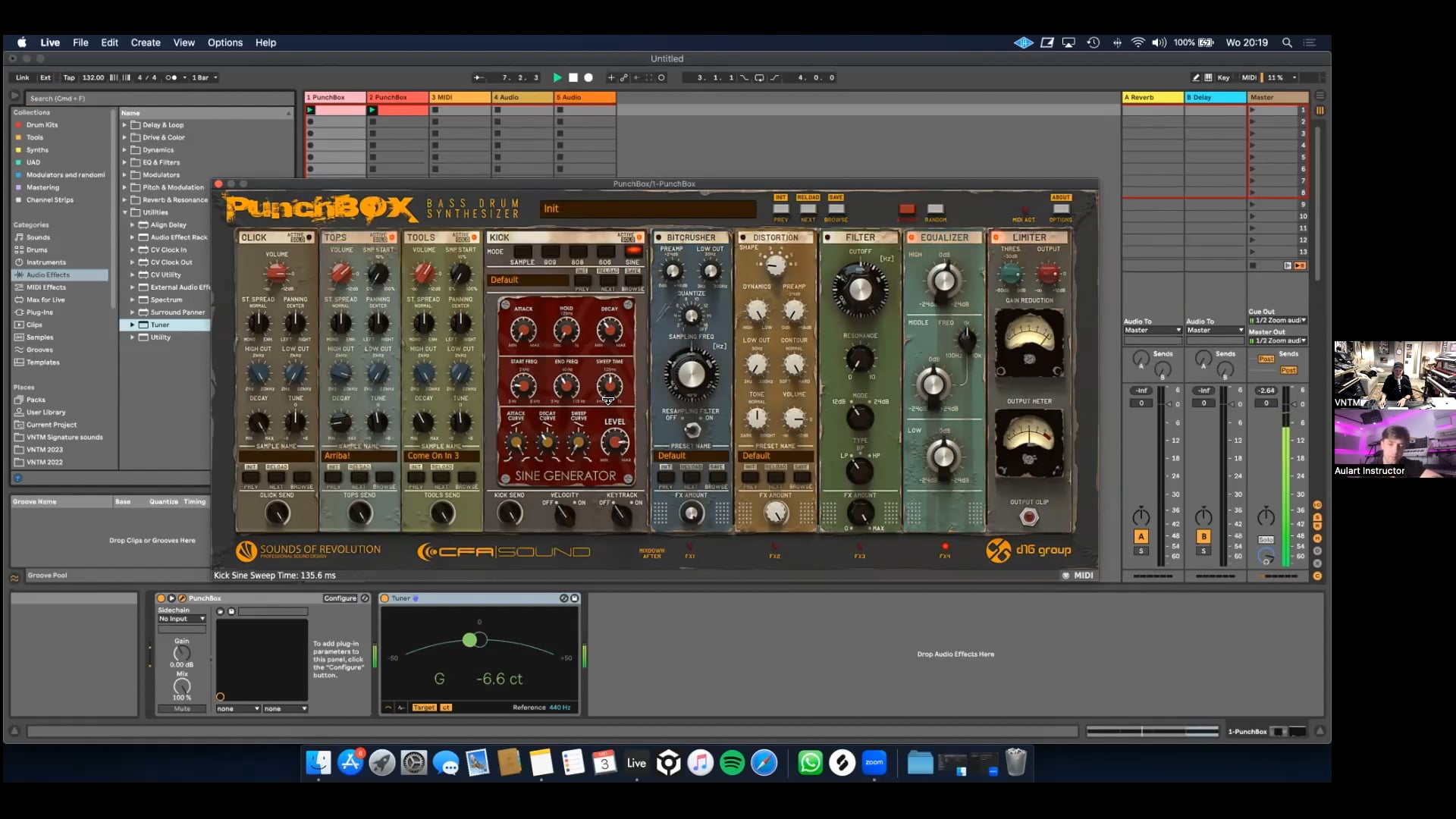Adjust PunchBox filter CUTOFF knob

click(860, 289)
